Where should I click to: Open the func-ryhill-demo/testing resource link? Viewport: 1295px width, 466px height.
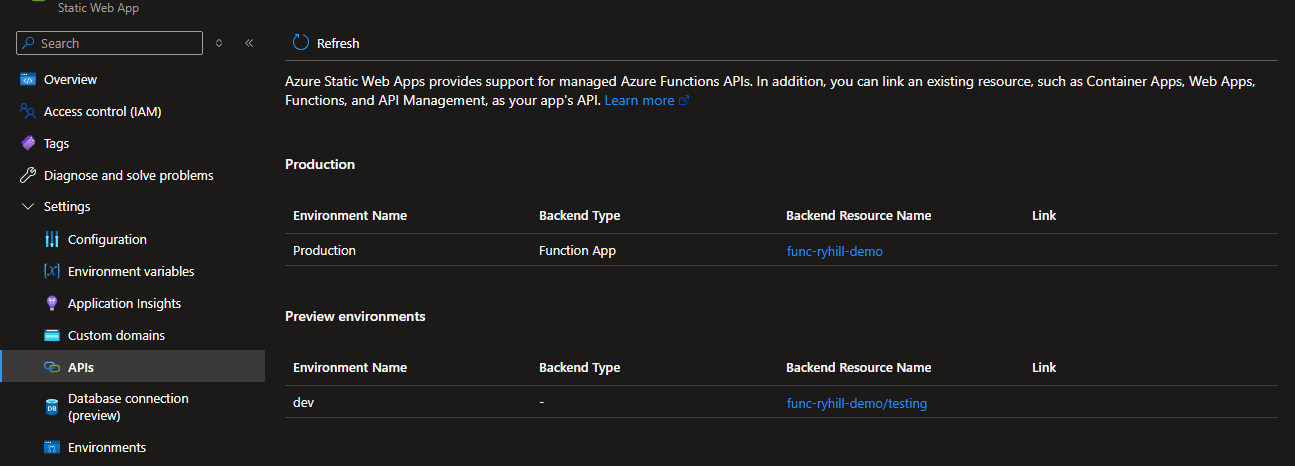tap(856, 404)
